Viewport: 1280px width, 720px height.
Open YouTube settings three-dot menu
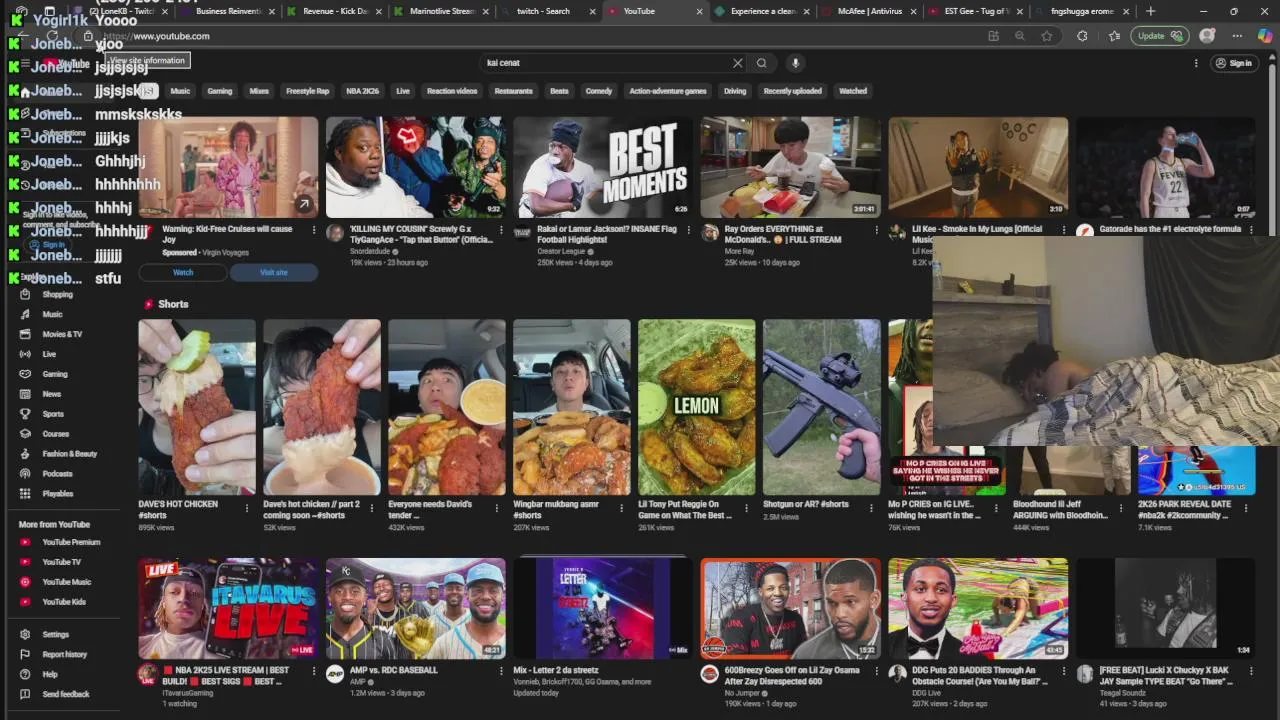[x=1196, y=63]
